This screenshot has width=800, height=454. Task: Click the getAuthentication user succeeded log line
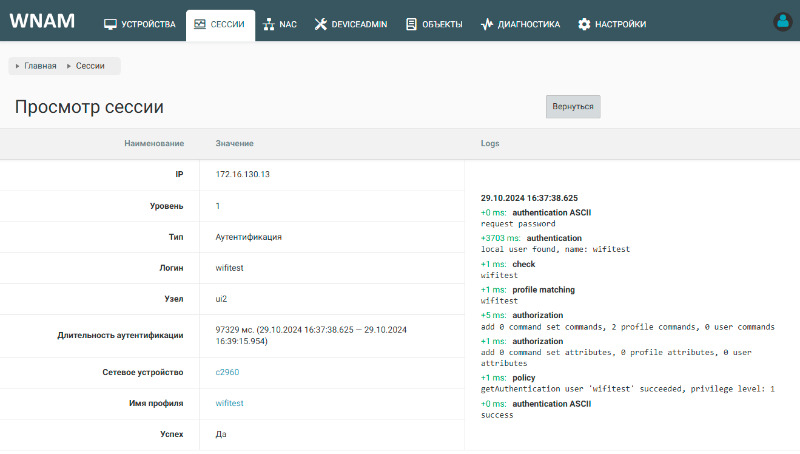coord(628,389)
